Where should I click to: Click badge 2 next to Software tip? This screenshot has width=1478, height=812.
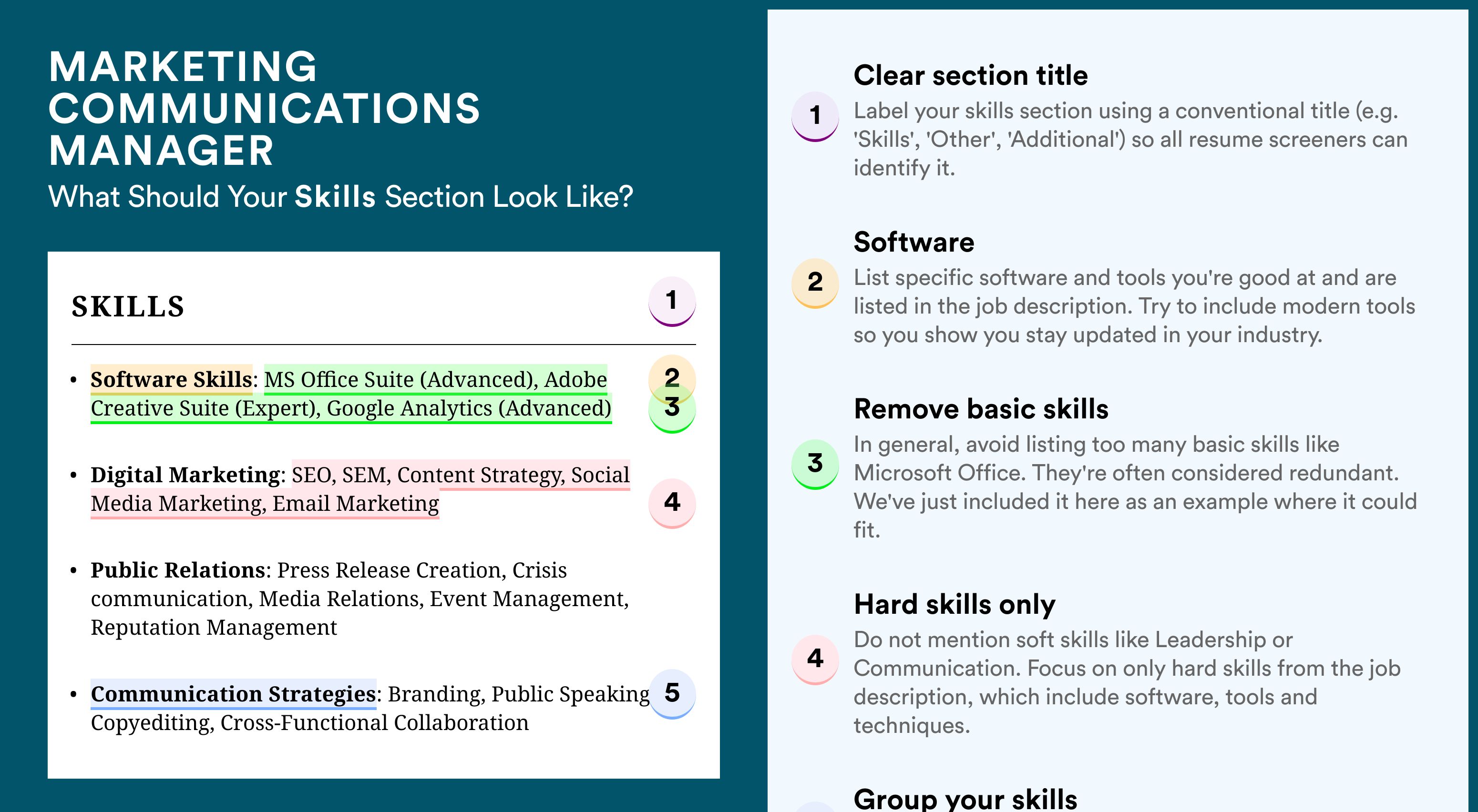pos(815,283)
